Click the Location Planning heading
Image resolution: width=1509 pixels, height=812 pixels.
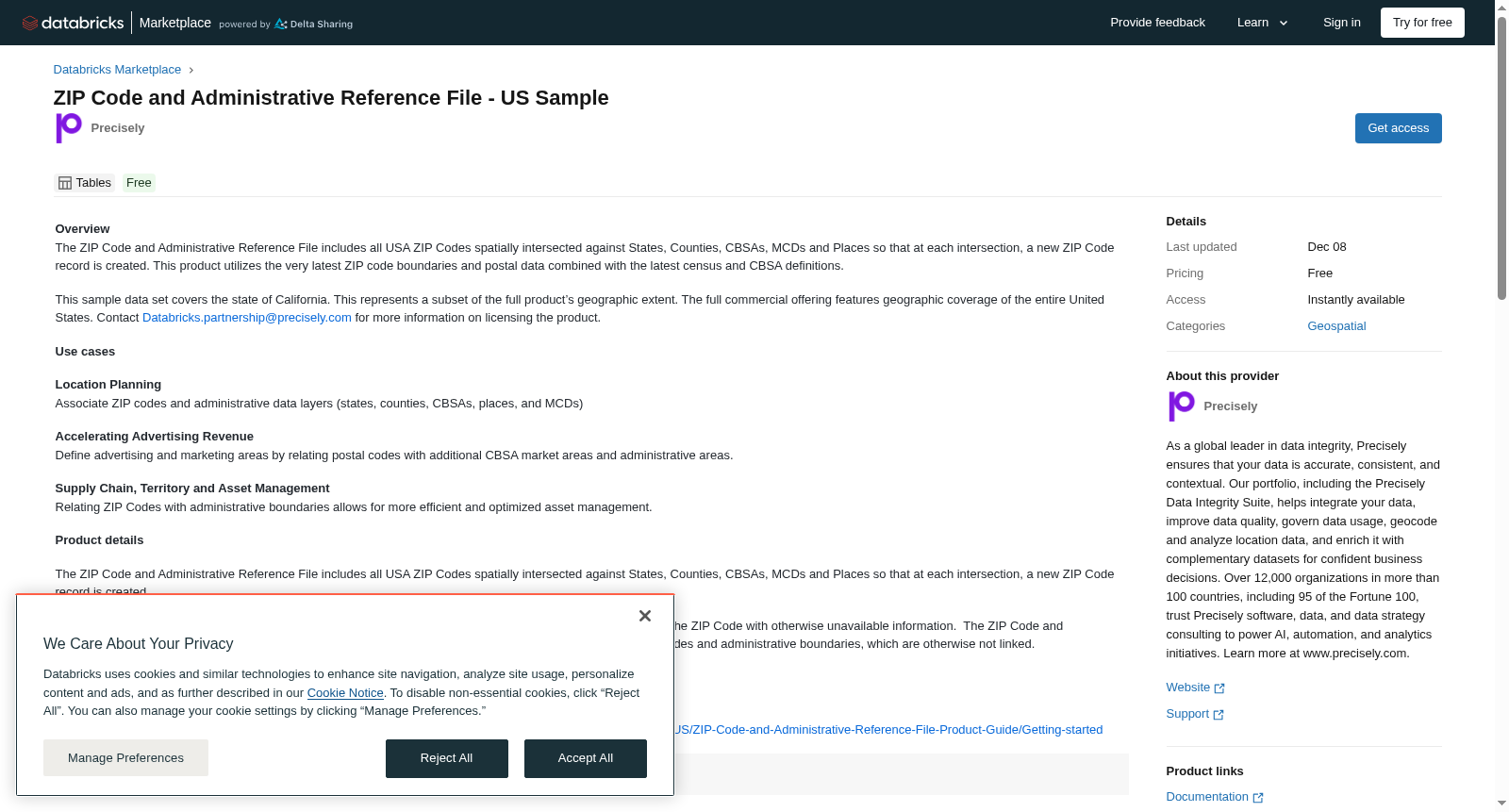(108, 385)
